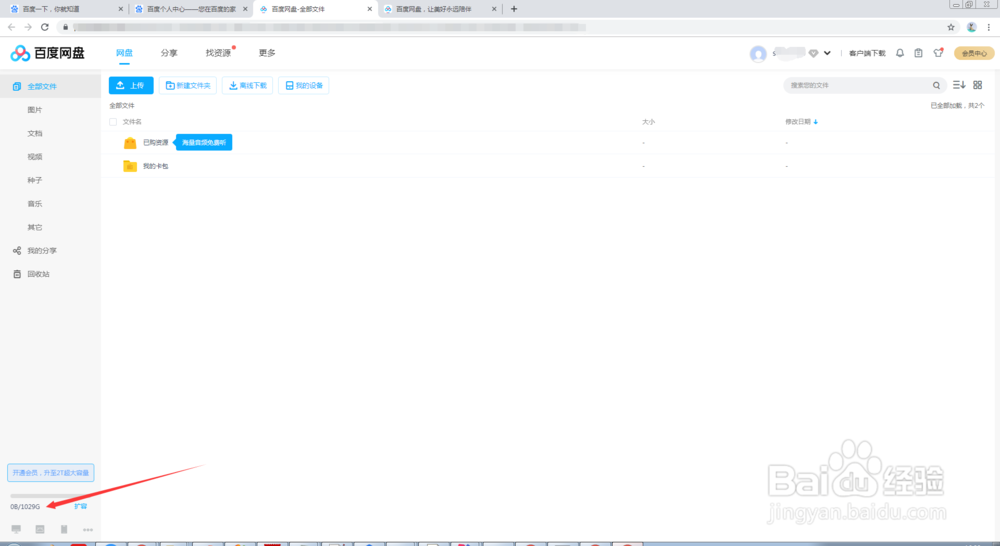Open the 我的卡包 folder

click(x=156, y=166)
